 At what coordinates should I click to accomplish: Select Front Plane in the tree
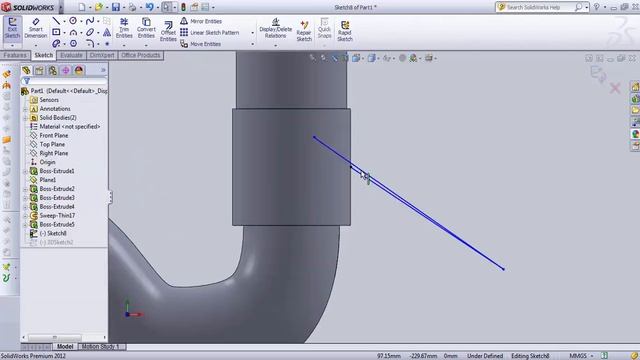pos(49,136)
